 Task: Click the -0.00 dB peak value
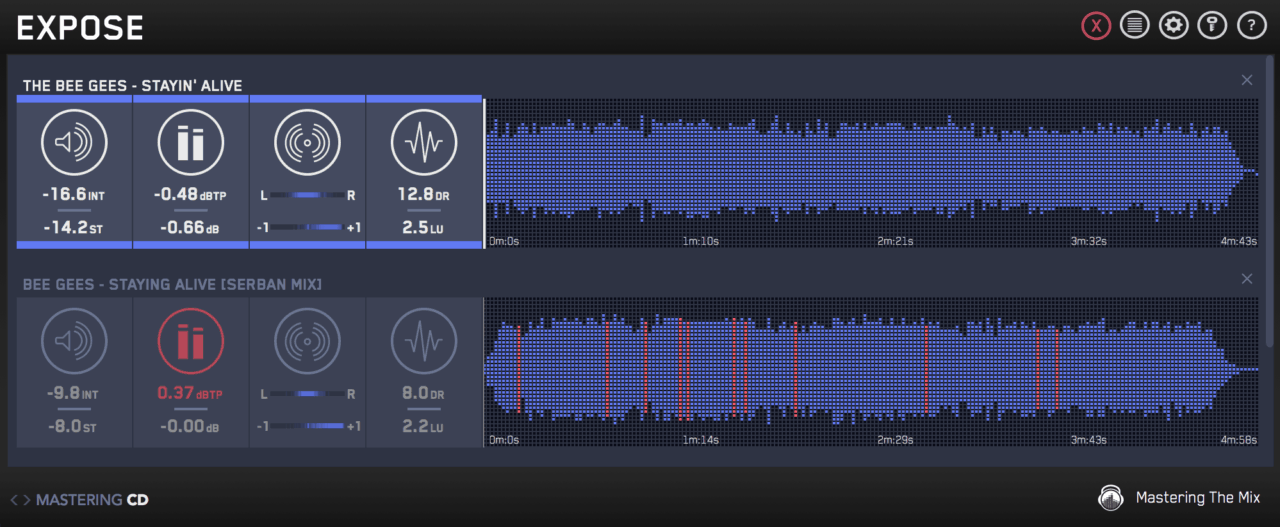[191, 425]
